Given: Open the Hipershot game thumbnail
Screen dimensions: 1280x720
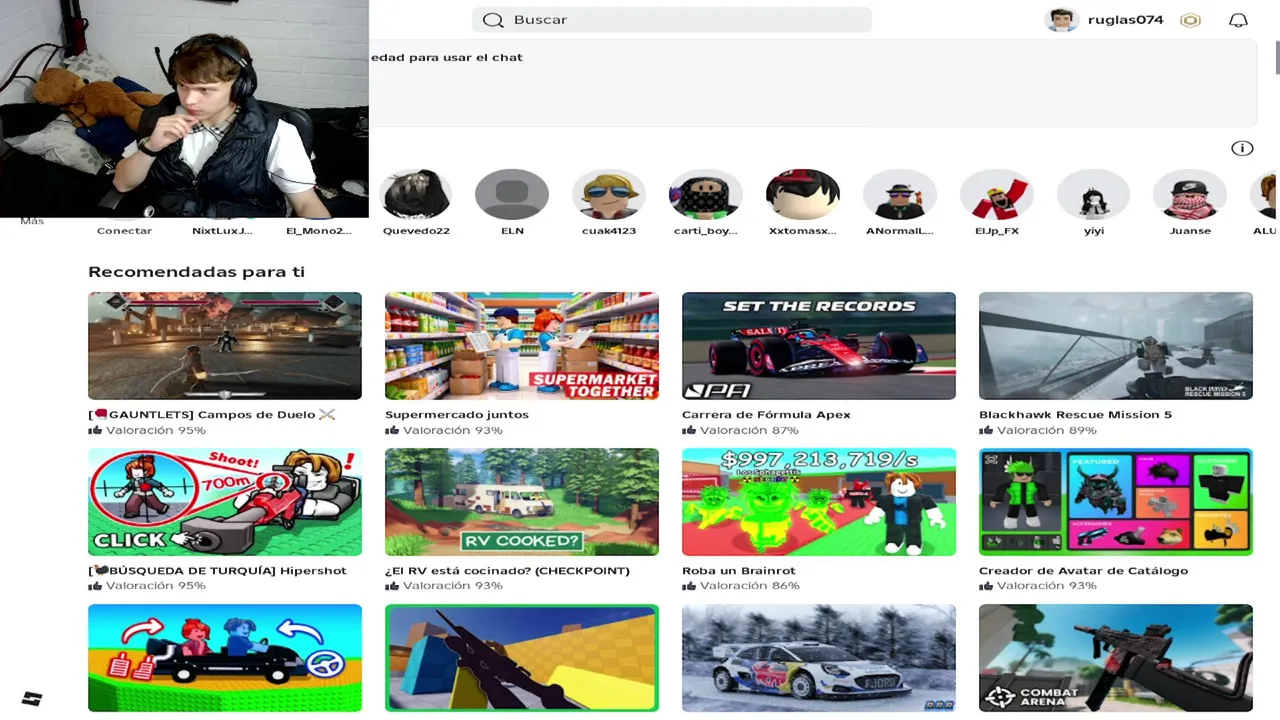Looking at the screenshot, I should pyautogui.click(x=225, y=502).
